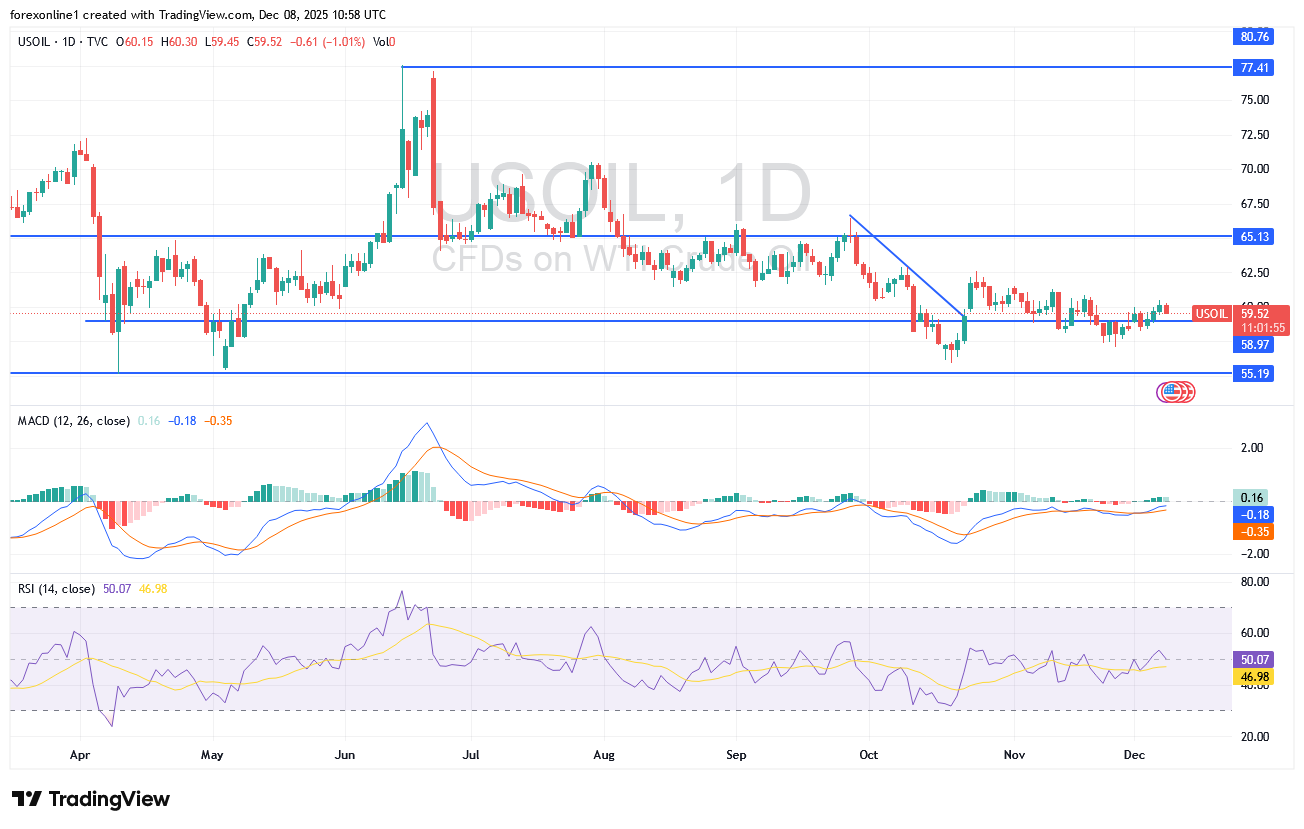Click the MACD histogram value 0.16 label
1304x829 pixels.
click(1254, 498)
